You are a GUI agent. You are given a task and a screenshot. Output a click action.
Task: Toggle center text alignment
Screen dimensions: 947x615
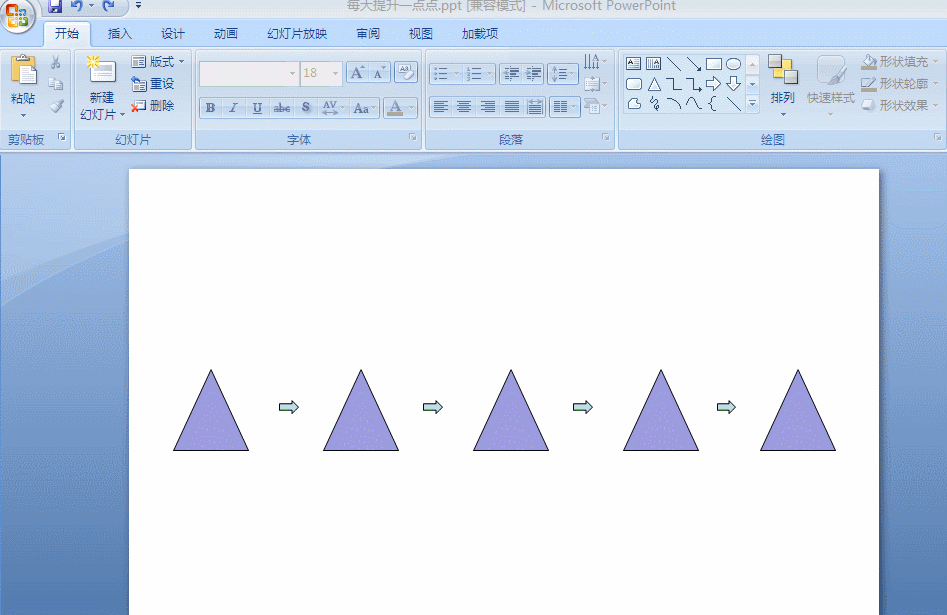(464, 108)
